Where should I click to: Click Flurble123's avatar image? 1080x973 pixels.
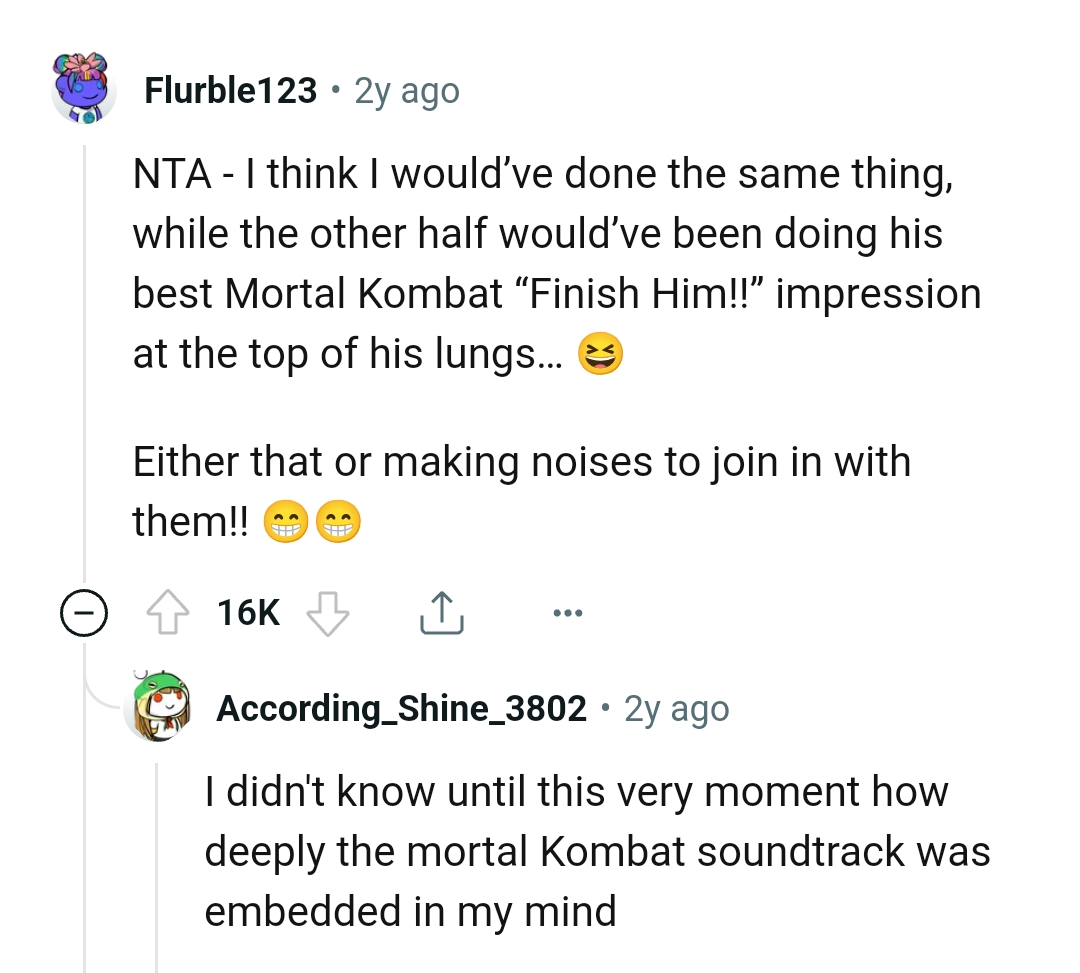point(84,90)
